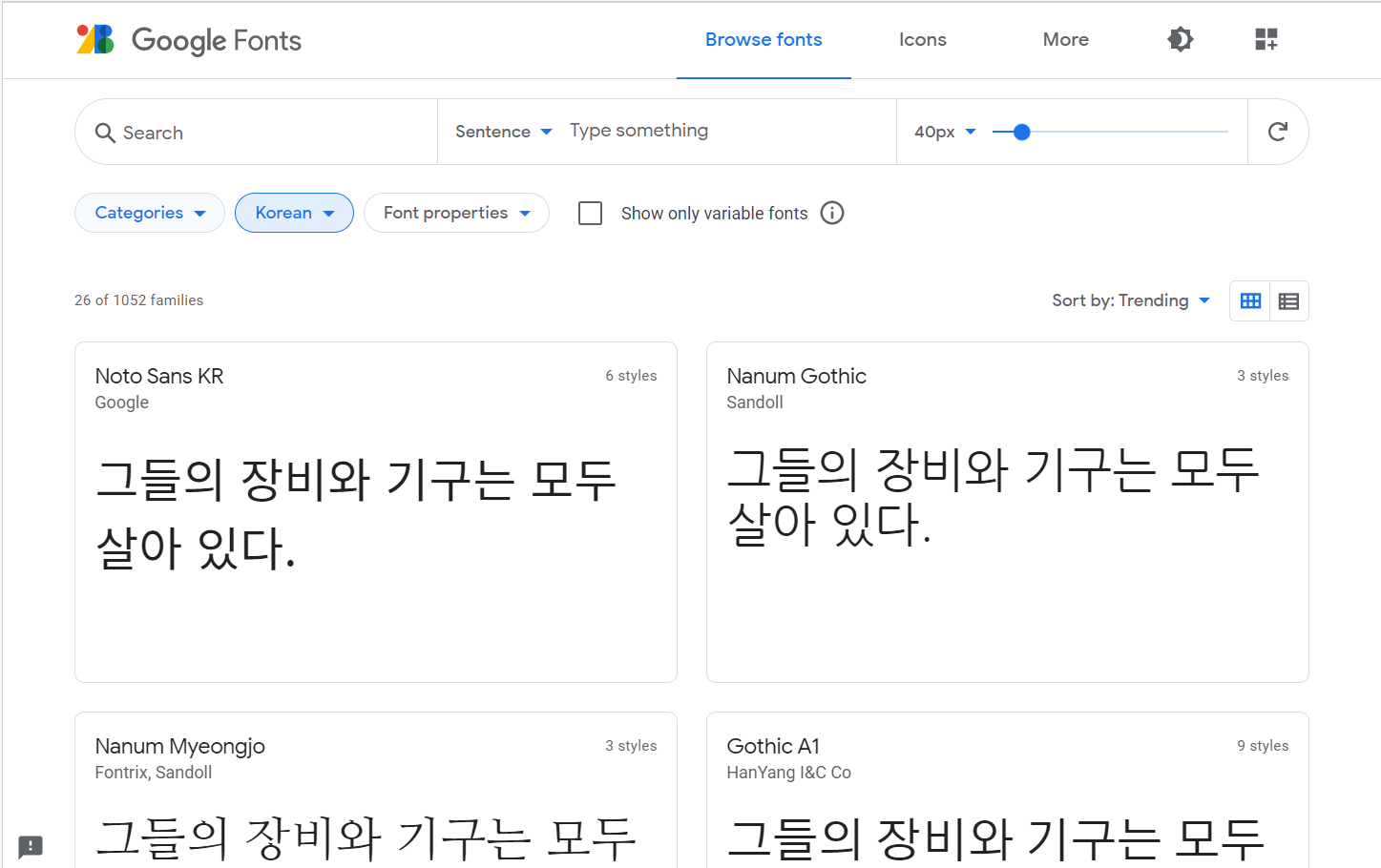The width and height of the screenshot is (1381, 868).
Task: Open variable fonts info icon
Action: click(x=832, y=213)
